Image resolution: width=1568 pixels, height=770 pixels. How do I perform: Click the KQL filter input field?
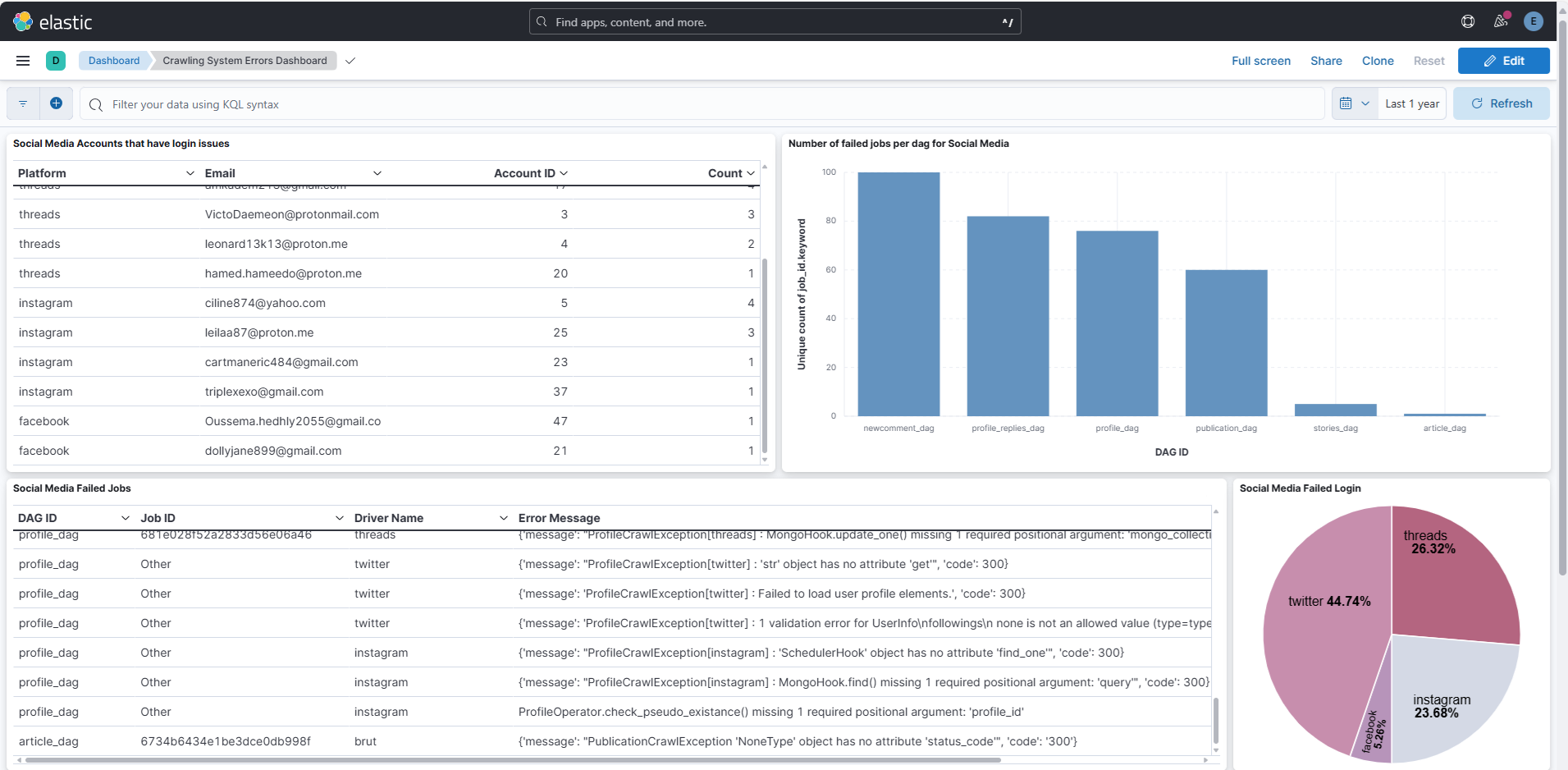point(410,103)
